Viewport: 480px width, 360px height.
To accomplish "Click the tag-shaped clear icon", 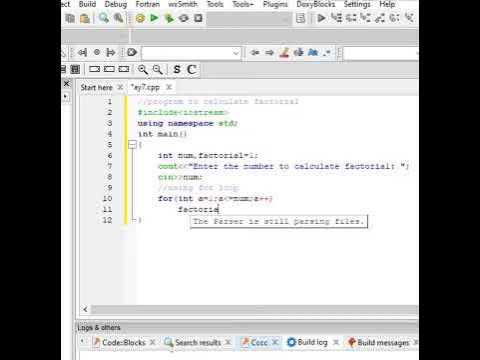I will pos(132,53).
